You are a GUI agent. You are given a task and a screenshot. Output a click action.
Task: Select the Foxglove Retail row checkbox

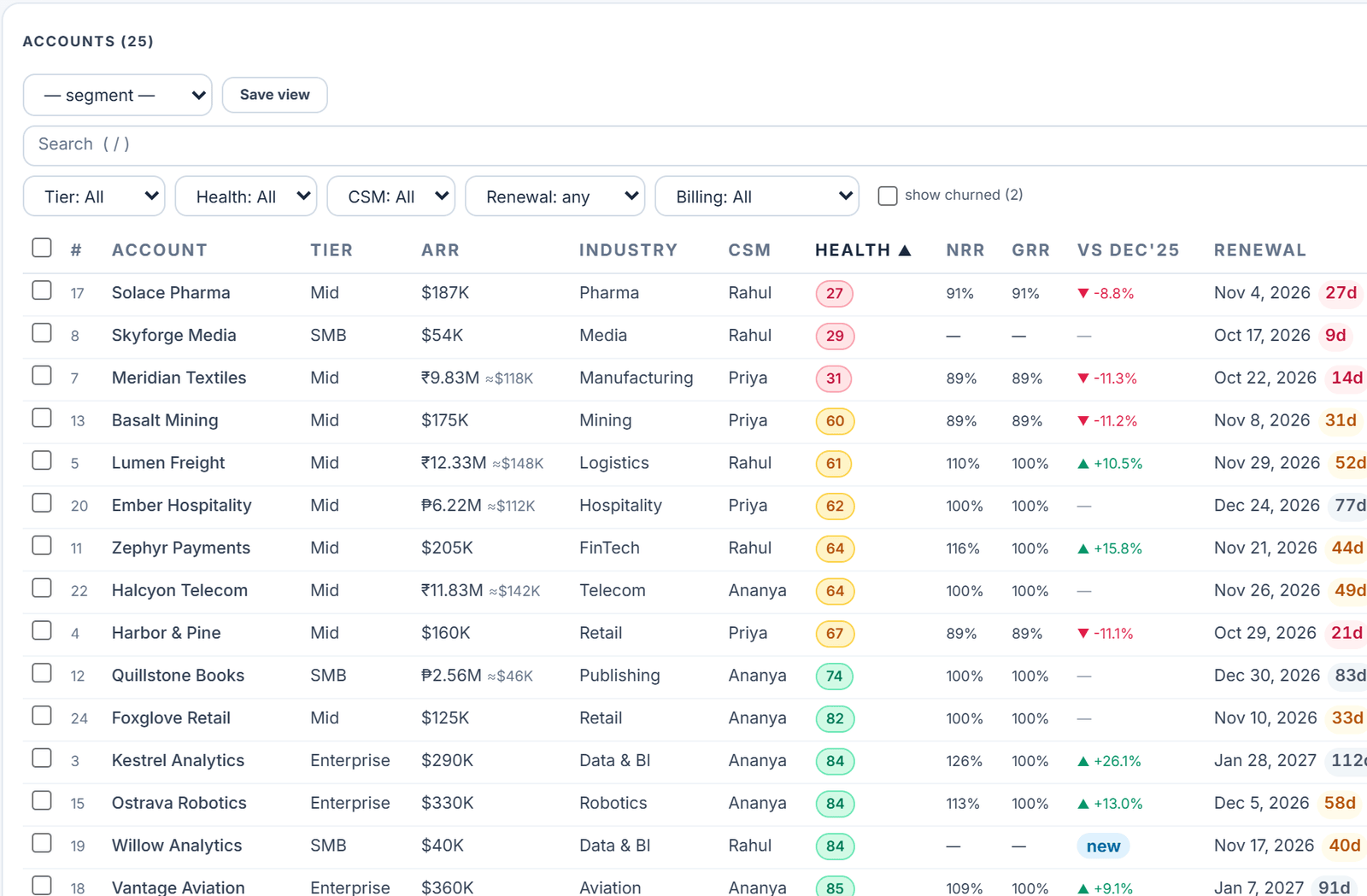click(x=42, y=715)
